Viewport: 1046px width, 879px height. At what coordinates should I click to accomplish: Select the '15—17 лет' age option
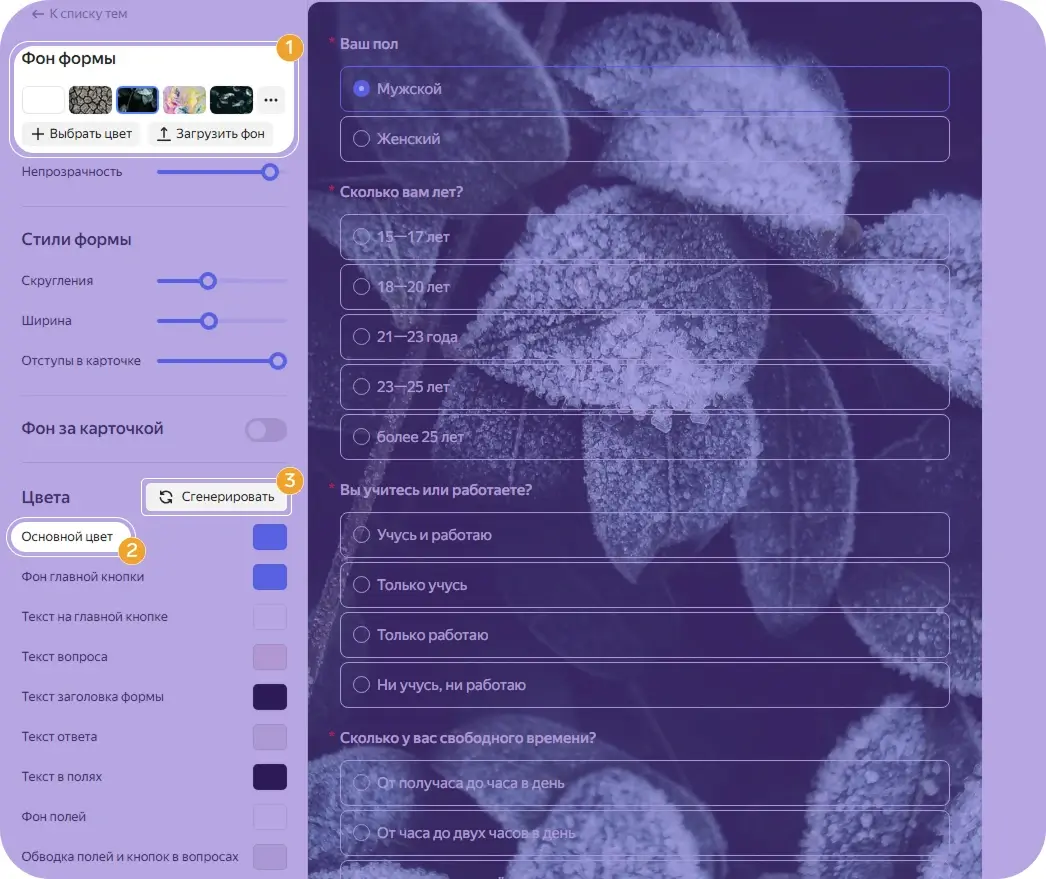[644, 237]
